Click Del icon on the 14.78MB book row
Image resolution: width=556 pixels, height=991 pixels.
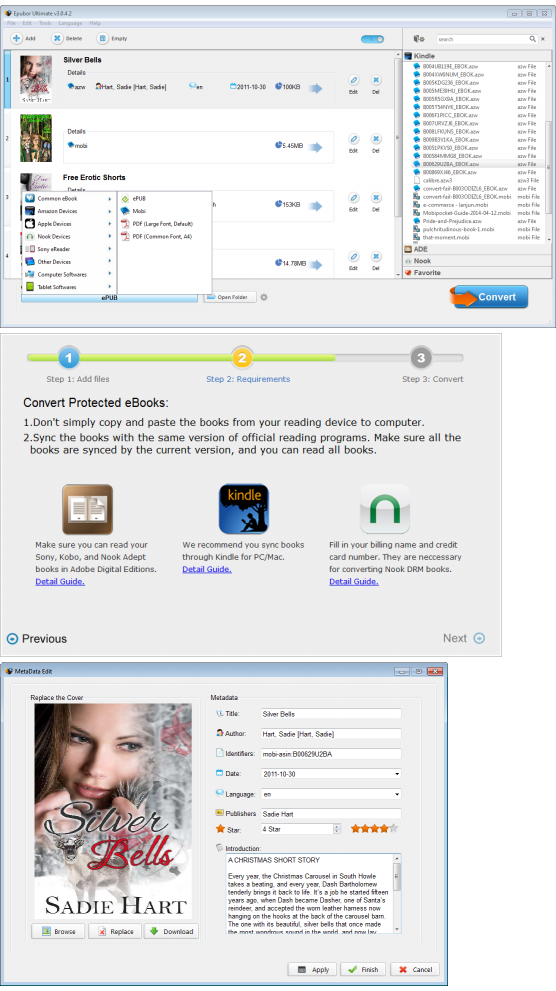[376, 257]
